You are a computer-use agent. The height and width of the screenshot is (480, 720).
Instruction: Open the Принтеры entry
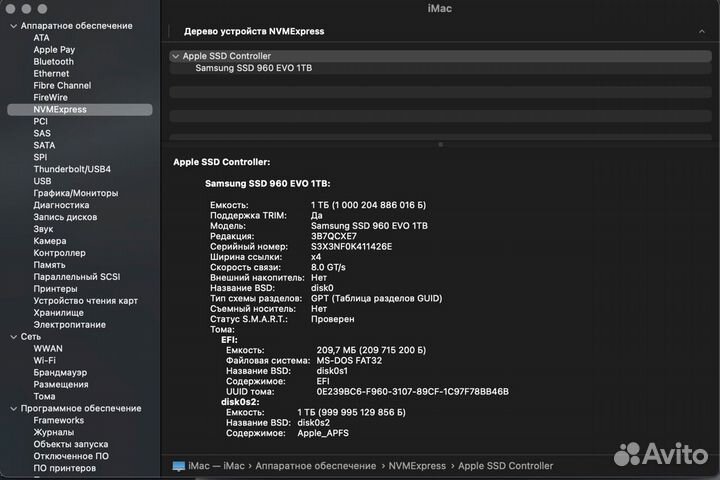(x=55, y=288)
